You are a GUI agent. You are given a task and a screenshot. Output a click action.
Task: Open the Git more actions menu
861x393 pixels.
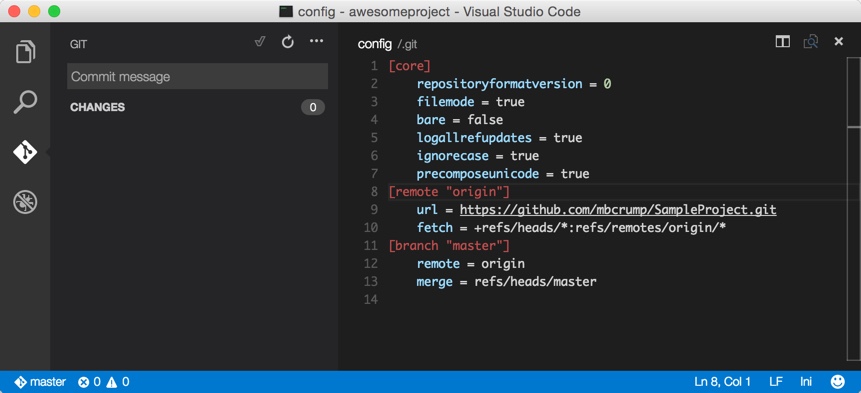tap(316, 41)
